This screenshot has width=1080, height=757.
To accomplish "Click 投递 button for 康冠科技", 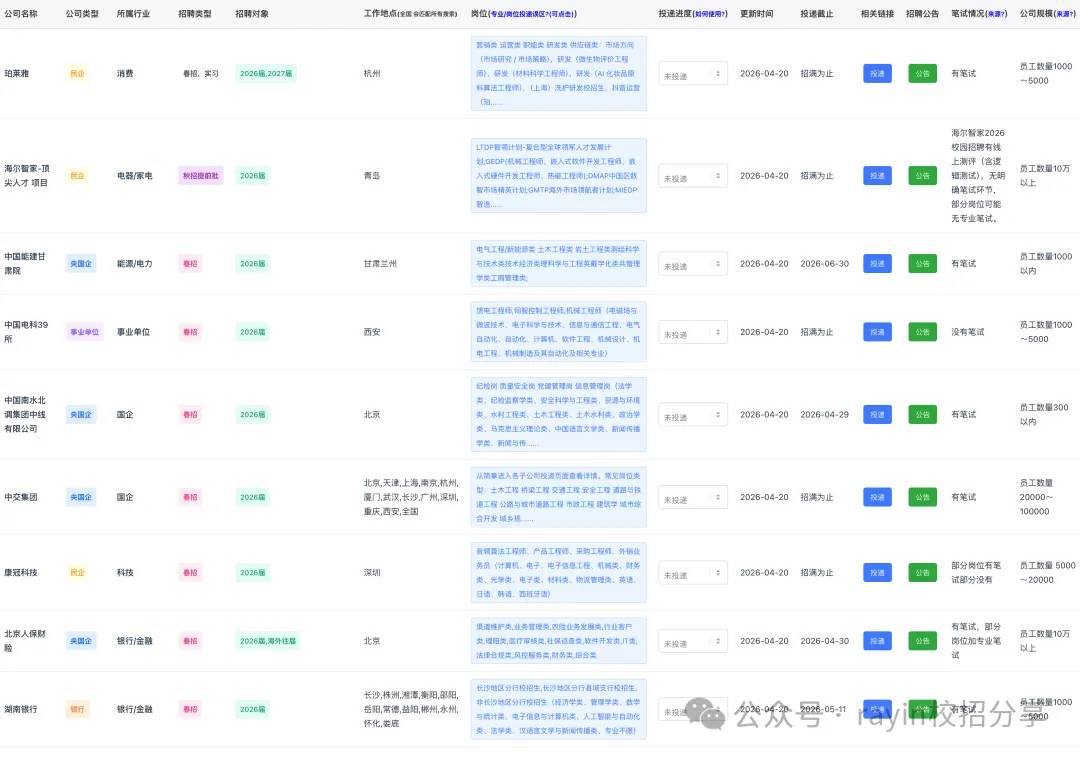I will 877,572.
